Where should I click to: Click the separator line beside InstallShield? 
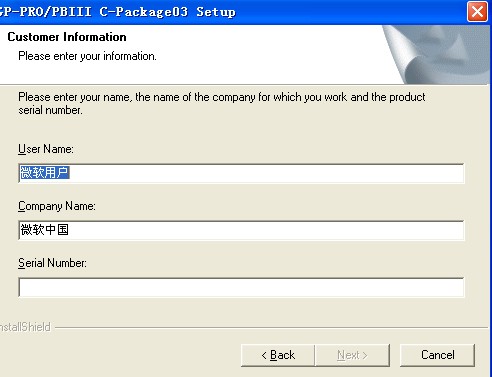tap(271, 328)
